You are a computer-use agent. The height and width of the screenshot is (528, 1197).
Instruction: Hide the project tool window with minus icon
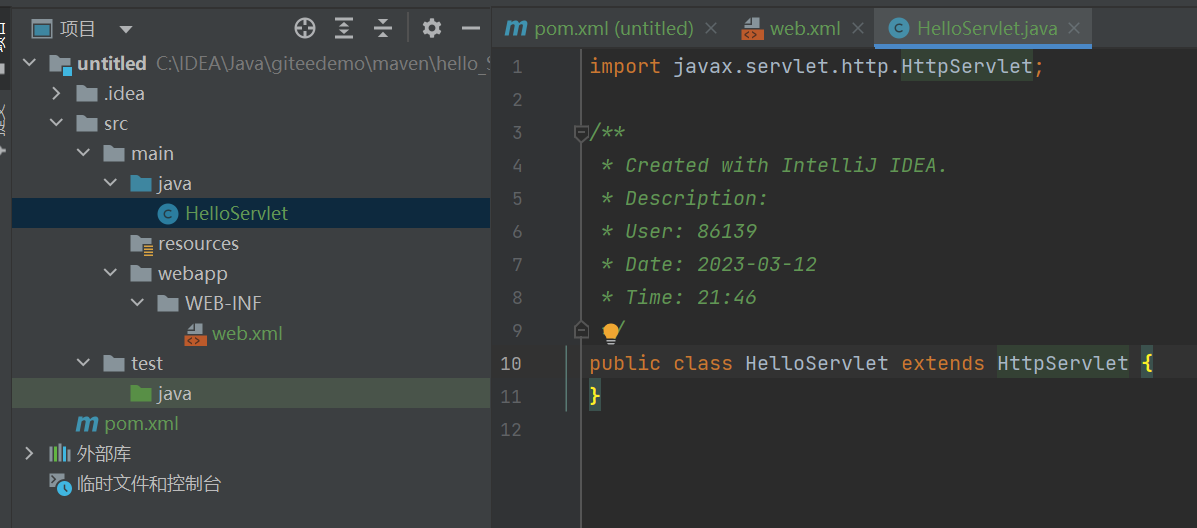point(471,29)
